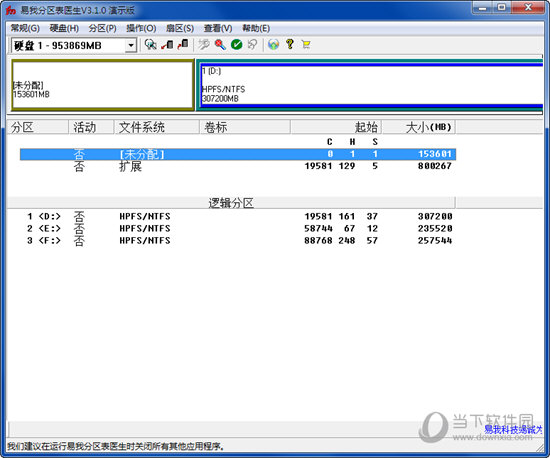Click the 活动 column header
The height and width of the screenshot is (458, 550).
[91, 127]
